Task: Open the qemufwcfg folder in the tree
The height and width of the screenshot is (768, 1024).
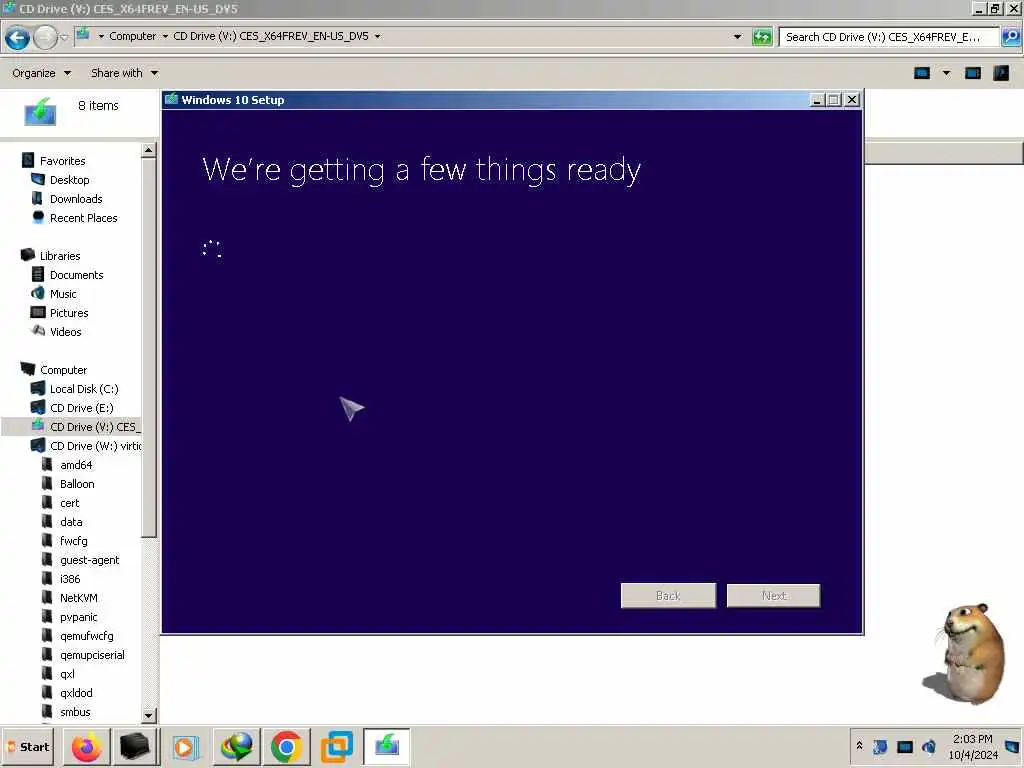Action: (86, 635)
